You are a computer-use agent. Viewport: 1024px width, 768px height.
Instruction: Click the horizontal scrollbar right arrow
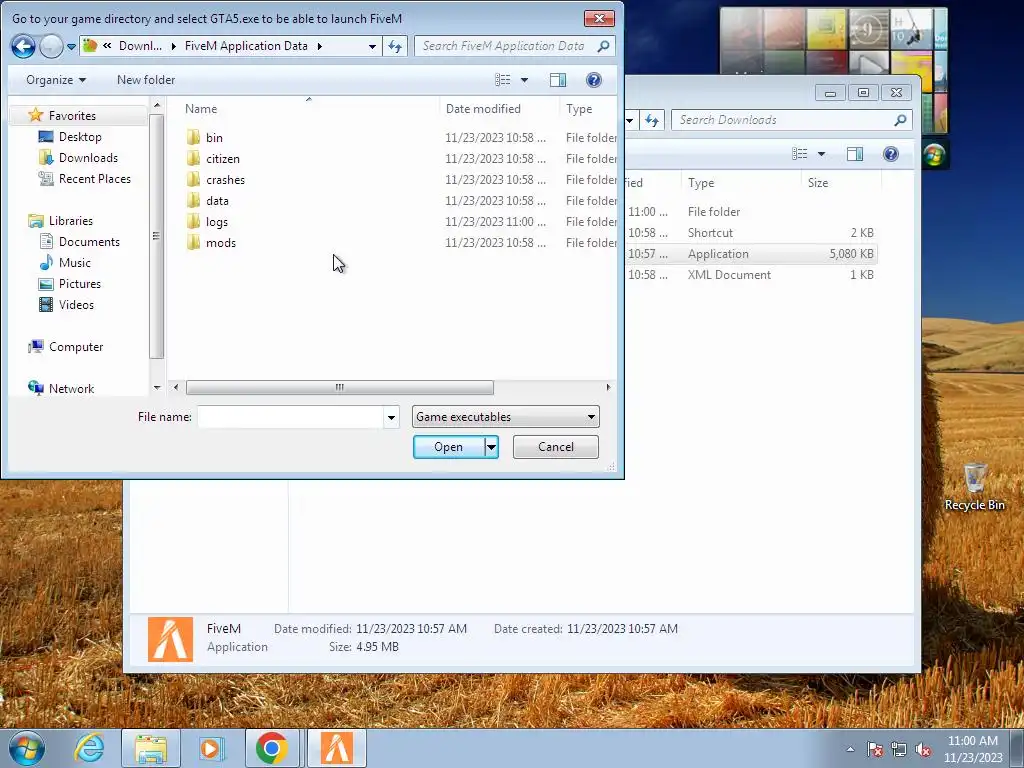click(x=608, y=387)
